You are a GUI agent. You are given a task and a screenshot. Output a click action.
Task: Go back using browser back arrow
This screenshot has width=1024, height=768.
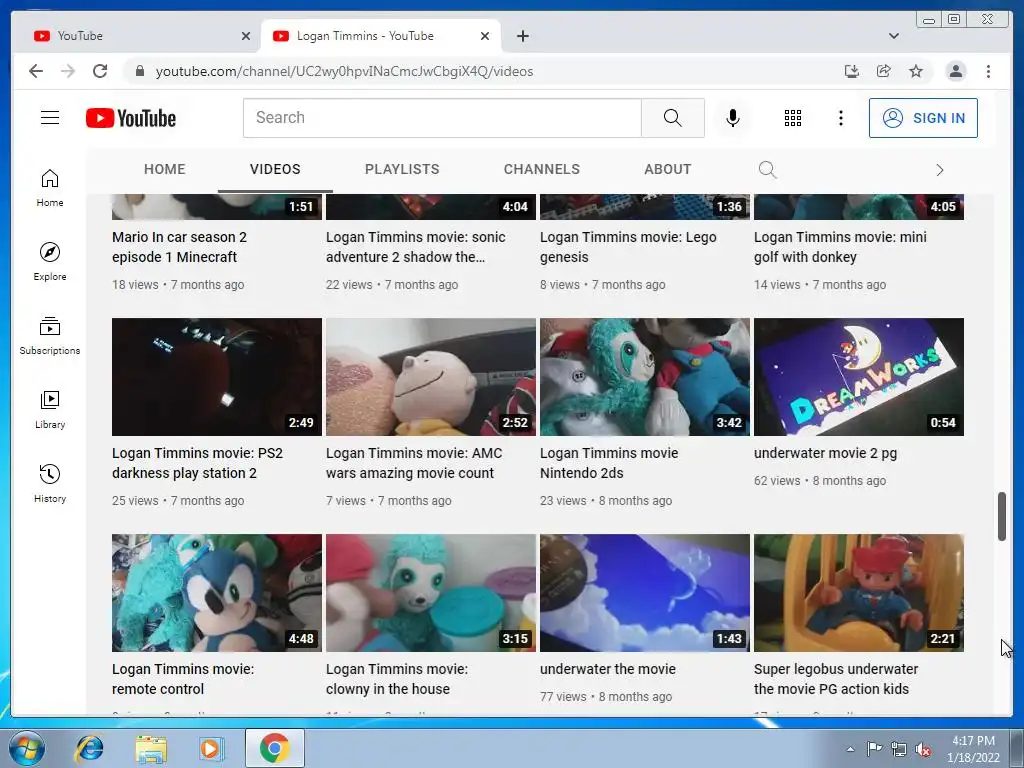point(36,71)
